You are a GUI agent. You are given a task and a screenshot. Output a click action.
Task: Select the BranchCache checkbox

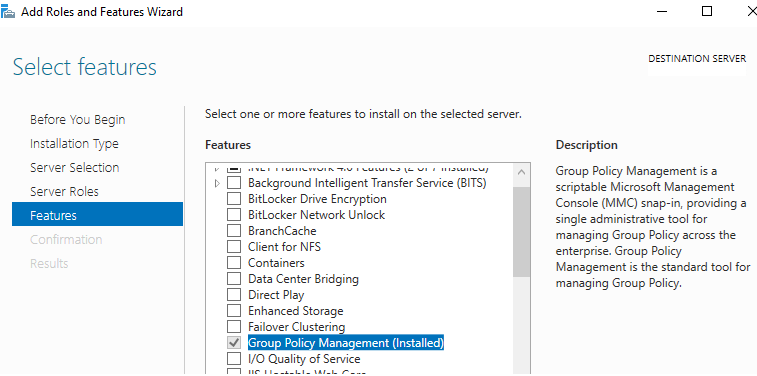coord(234,231)
